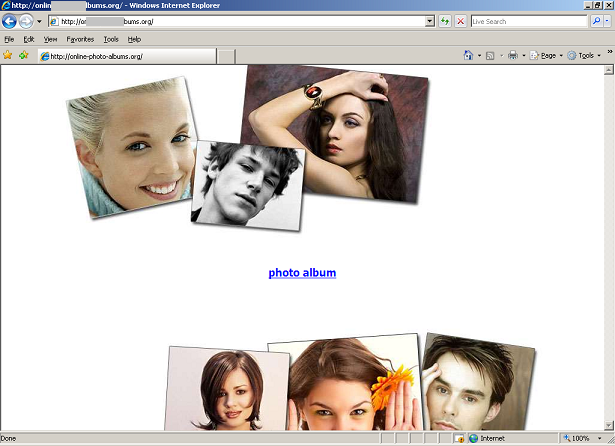615x446 pixels.
Task: Click the scrollbar up arrow
Action: coord(608,70)
